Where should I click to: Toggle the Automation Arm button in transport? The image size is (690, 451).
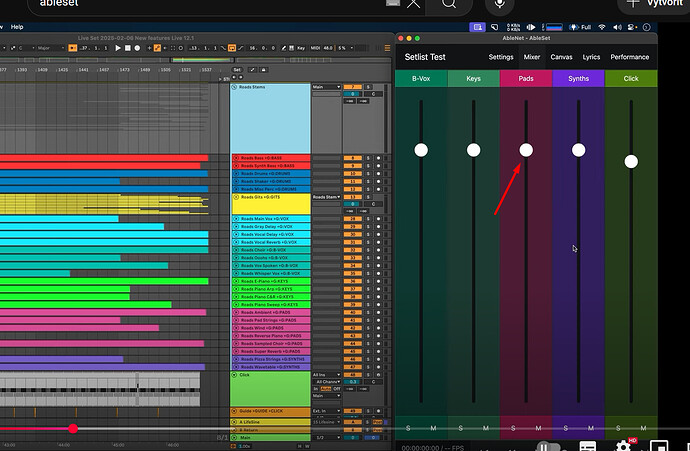pos(157,48)
